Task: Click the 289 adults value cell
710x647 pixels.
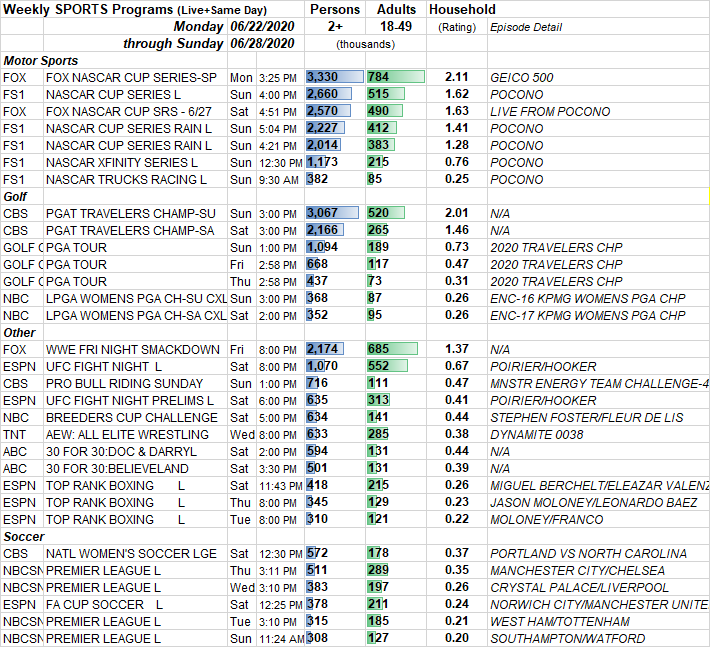Action: coord(396,570)
